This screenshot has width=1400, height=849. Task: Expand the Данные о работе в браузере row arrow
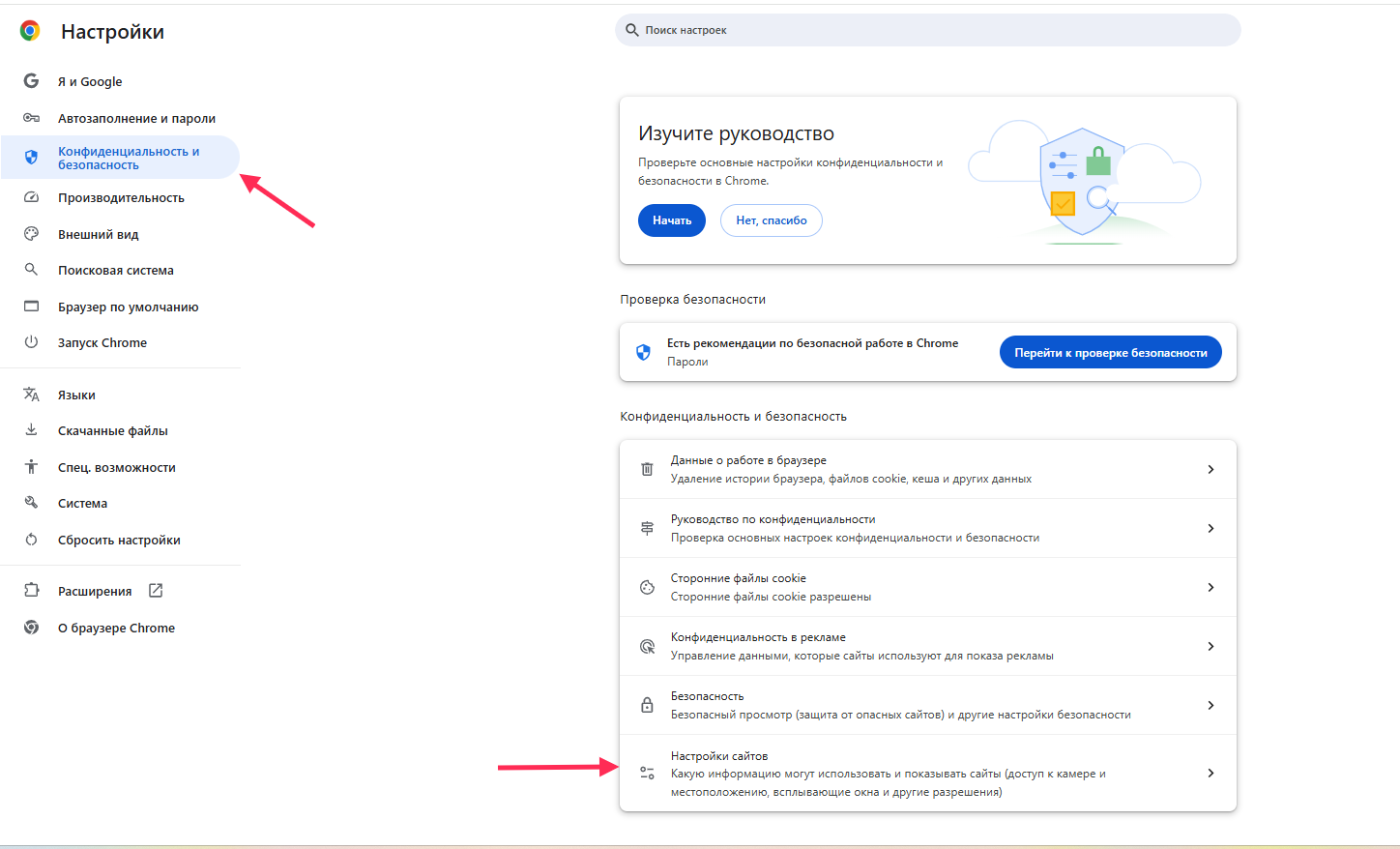click(1210, 469)
